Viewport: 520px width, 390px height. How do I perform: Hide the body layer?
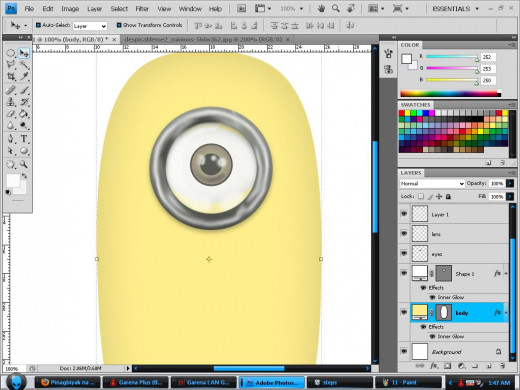(404, 312)
